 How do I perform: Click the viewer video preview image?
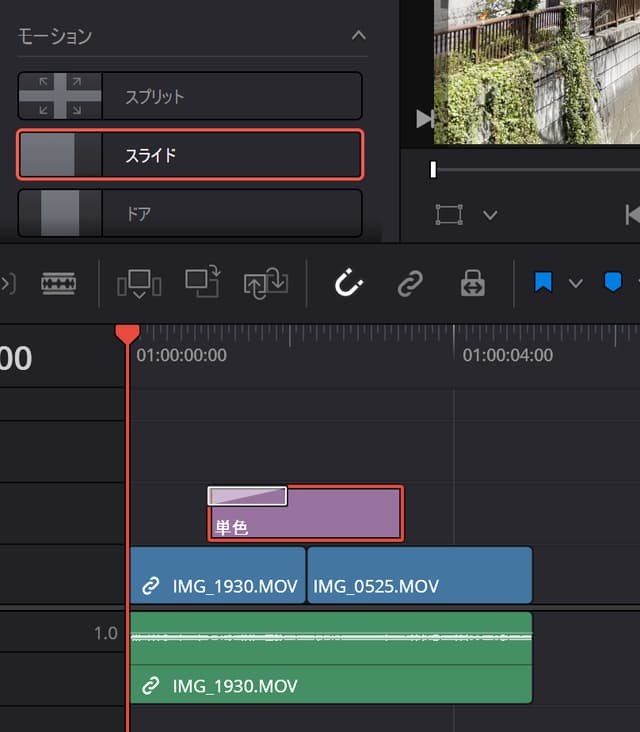pyautogui.click(x=537, y=72)
